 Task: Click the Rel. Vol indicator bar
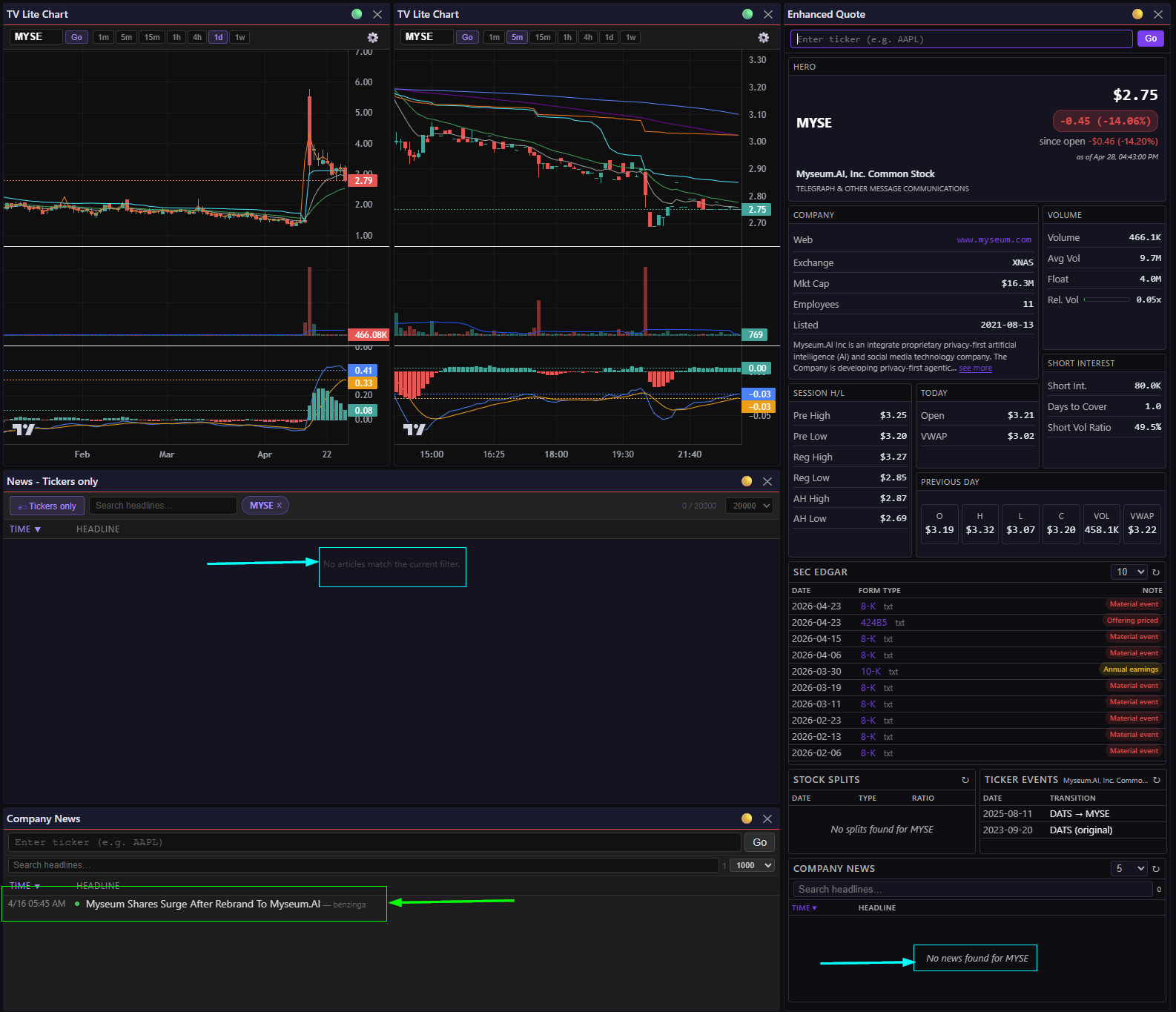click(1106, 300)
